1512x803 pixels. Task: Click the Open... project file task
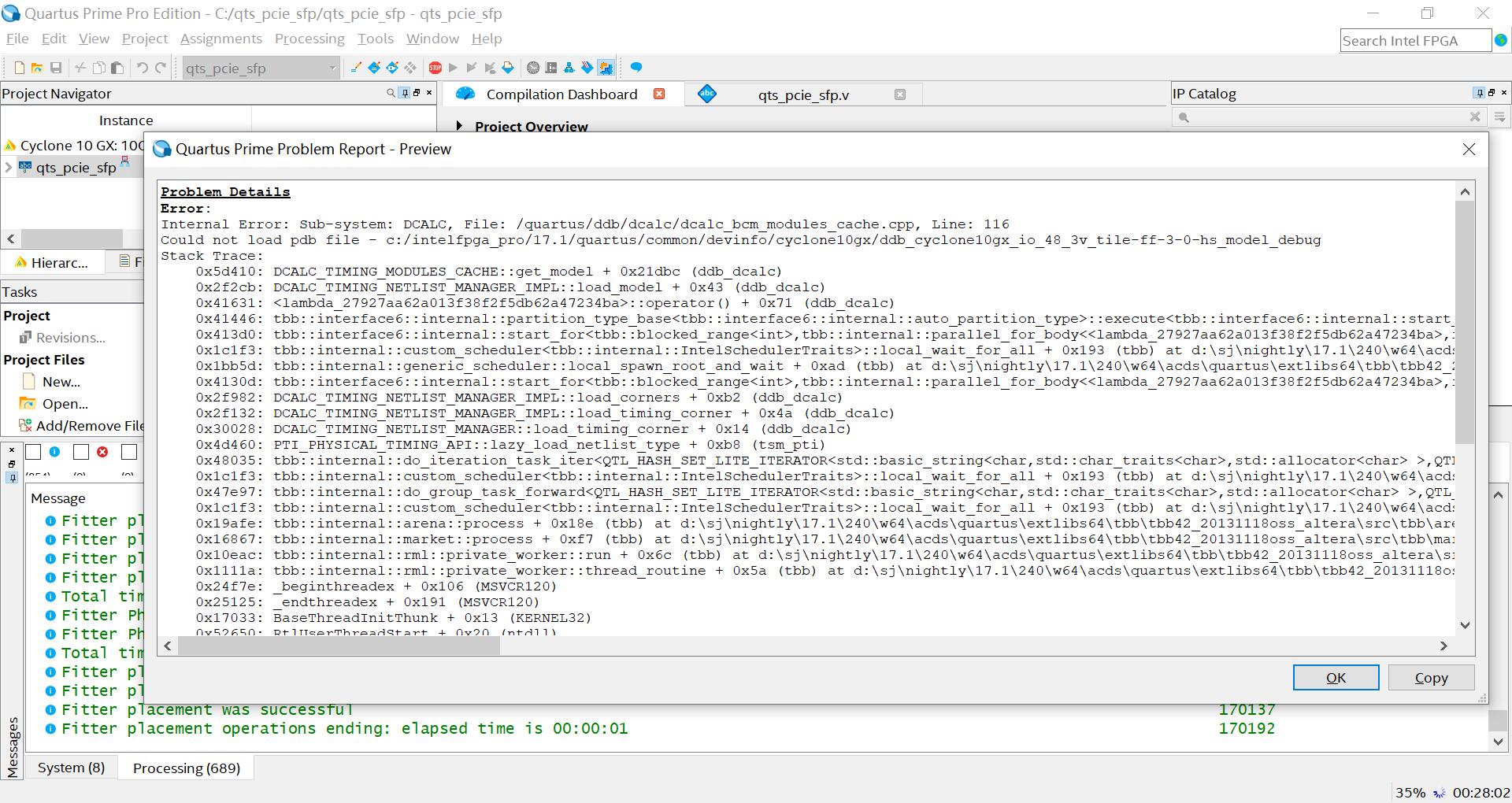click(x=65, y=404)
